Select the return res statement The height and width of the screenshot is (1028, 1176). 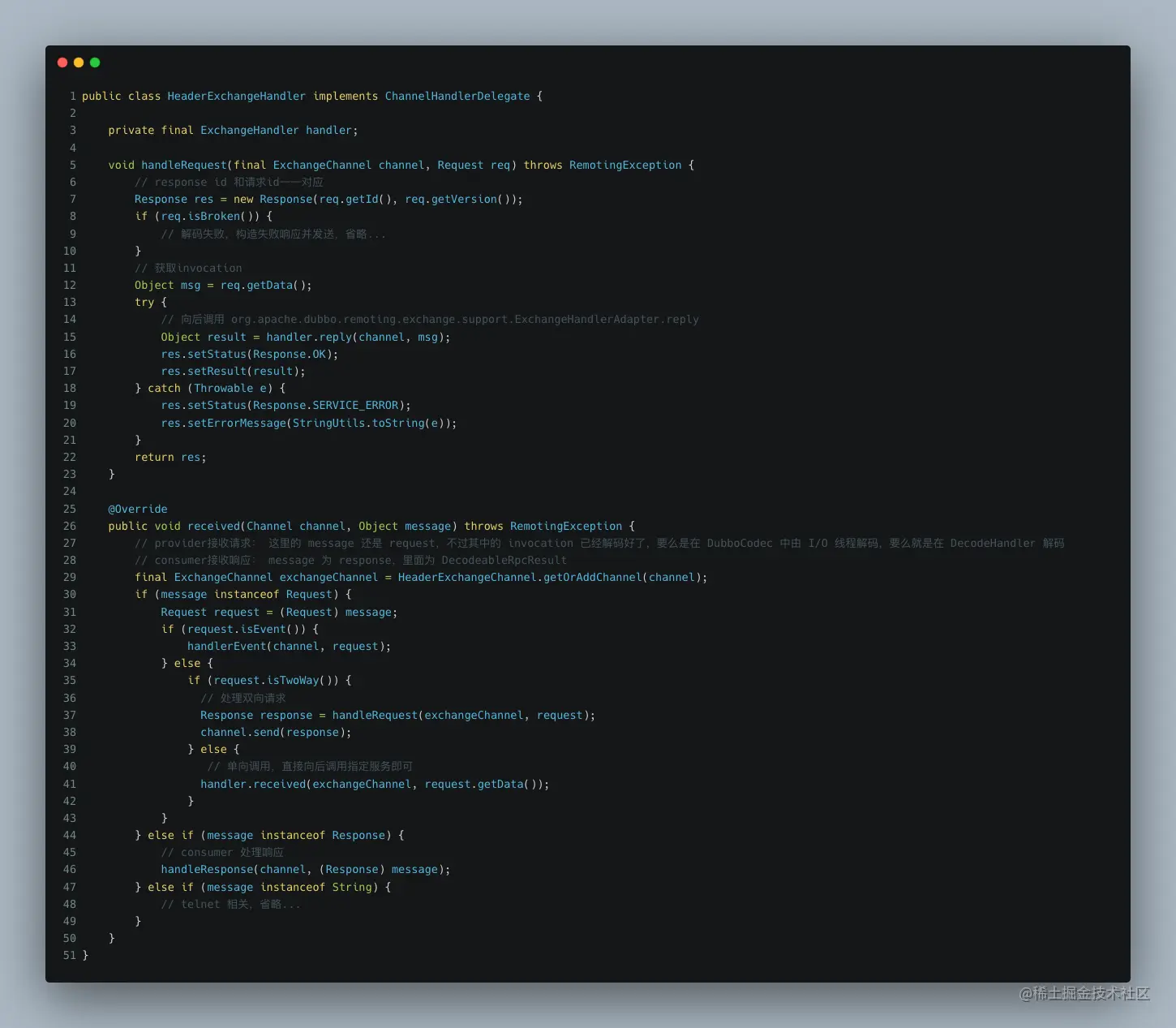tap(170, 457)
